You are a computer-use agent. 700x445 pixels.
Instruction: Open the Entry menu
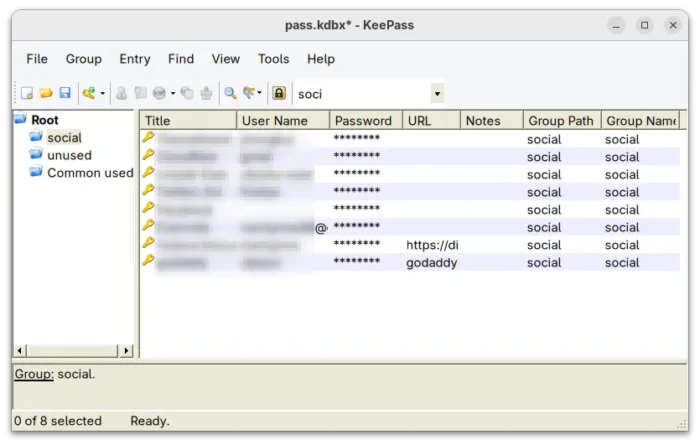click(x=135, y=59)
